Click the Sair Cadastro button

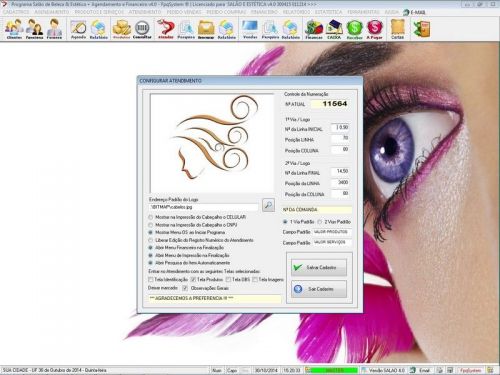(319, 289)
